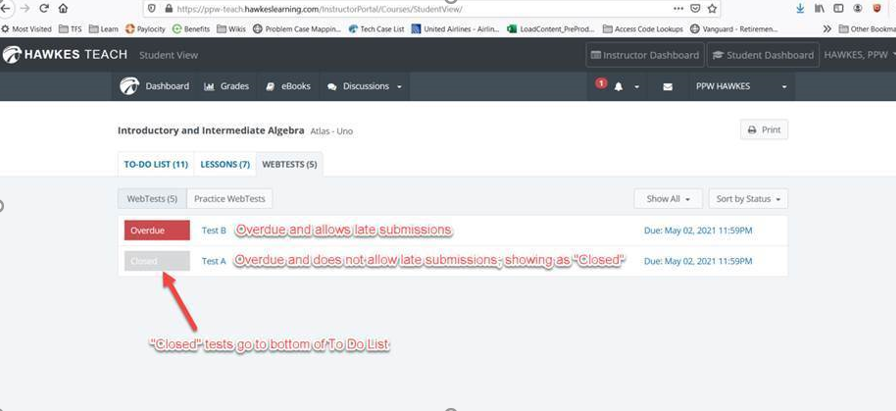Viewport: 896px width, 411px height.
Task: Click the red Overdue status badge
Action: [x=157, y=230]
